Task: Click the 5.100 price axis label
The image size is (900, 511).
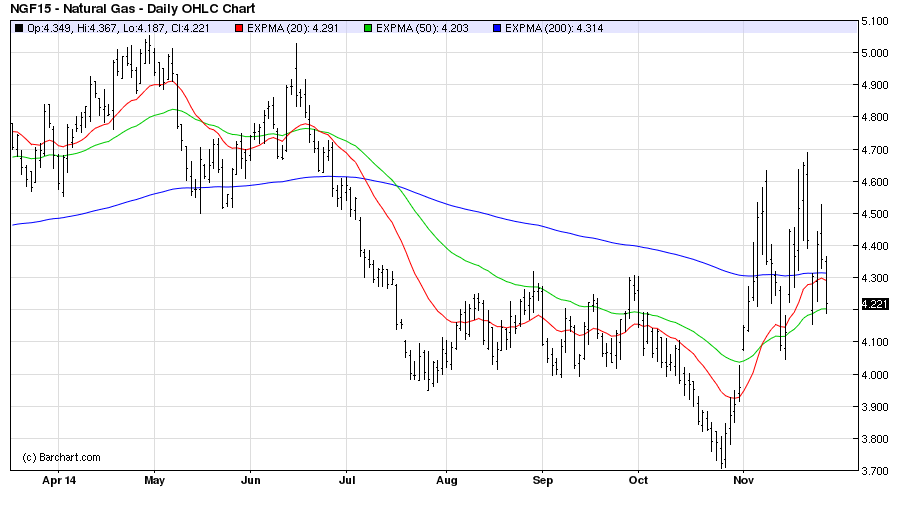Action: tap(875, 21)
